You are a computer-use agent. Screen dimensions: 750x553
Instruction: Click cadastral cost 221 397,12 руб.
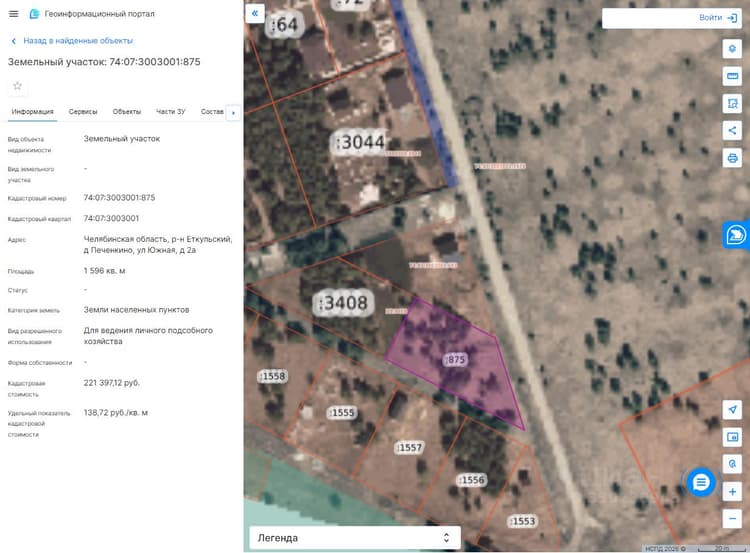coord(111,383)
